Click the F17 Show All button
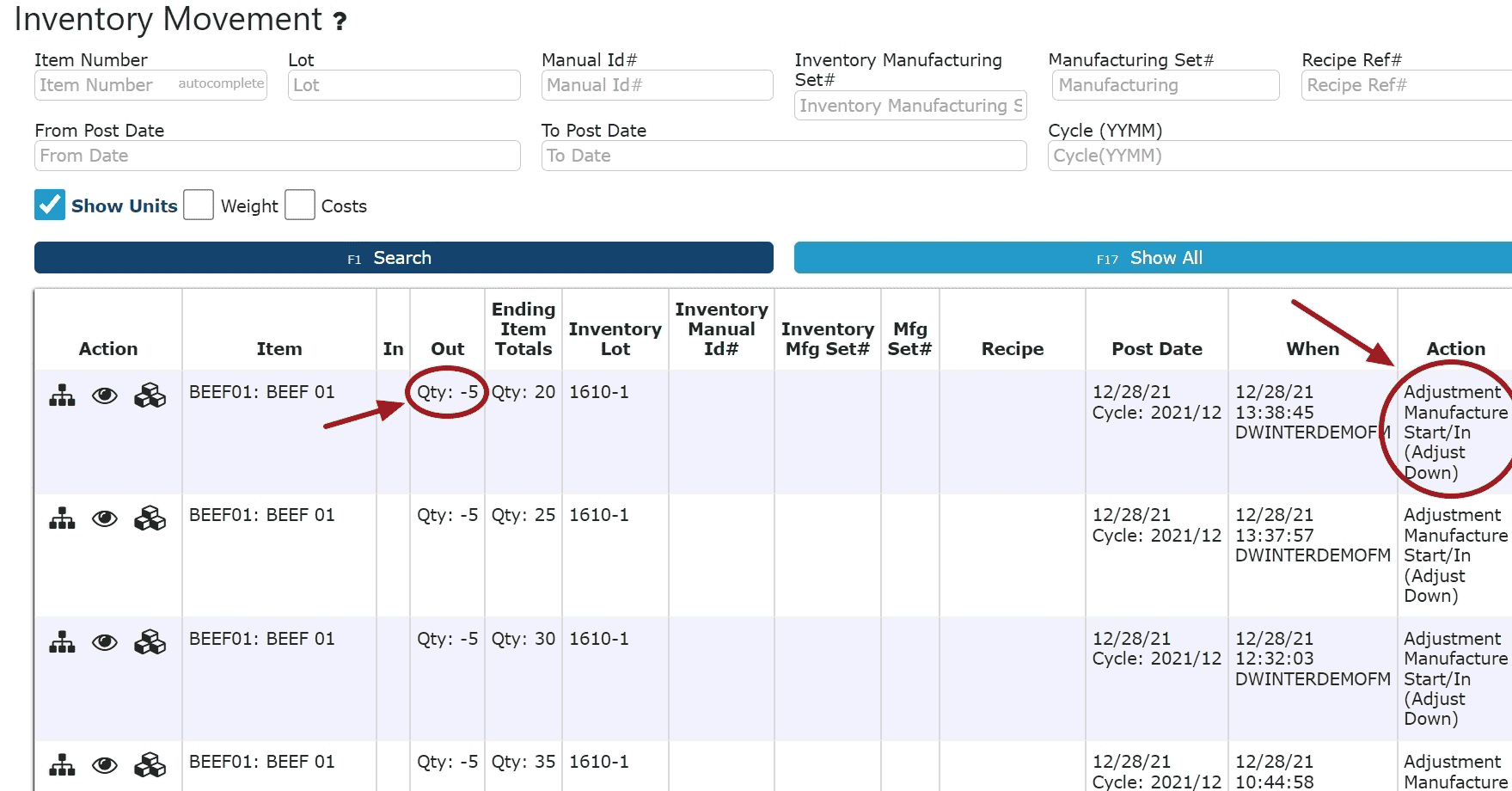The height and width of the screenshot is (791, 1512). (x=1152, y=258)
